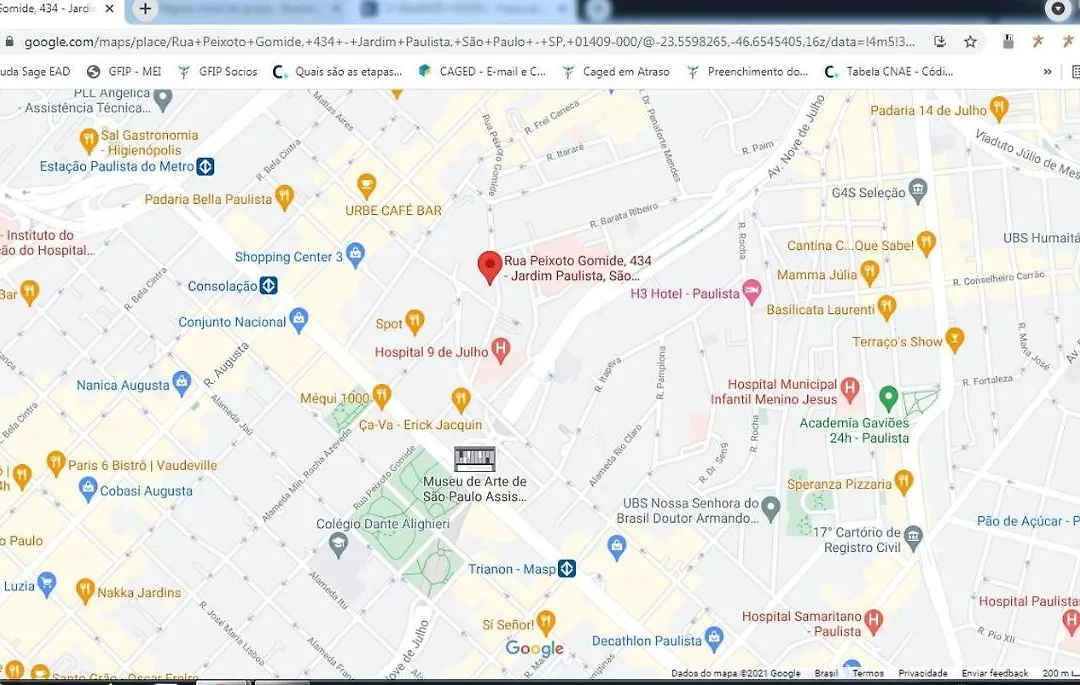Select the G4S Seleção building pin

point(917,191)
